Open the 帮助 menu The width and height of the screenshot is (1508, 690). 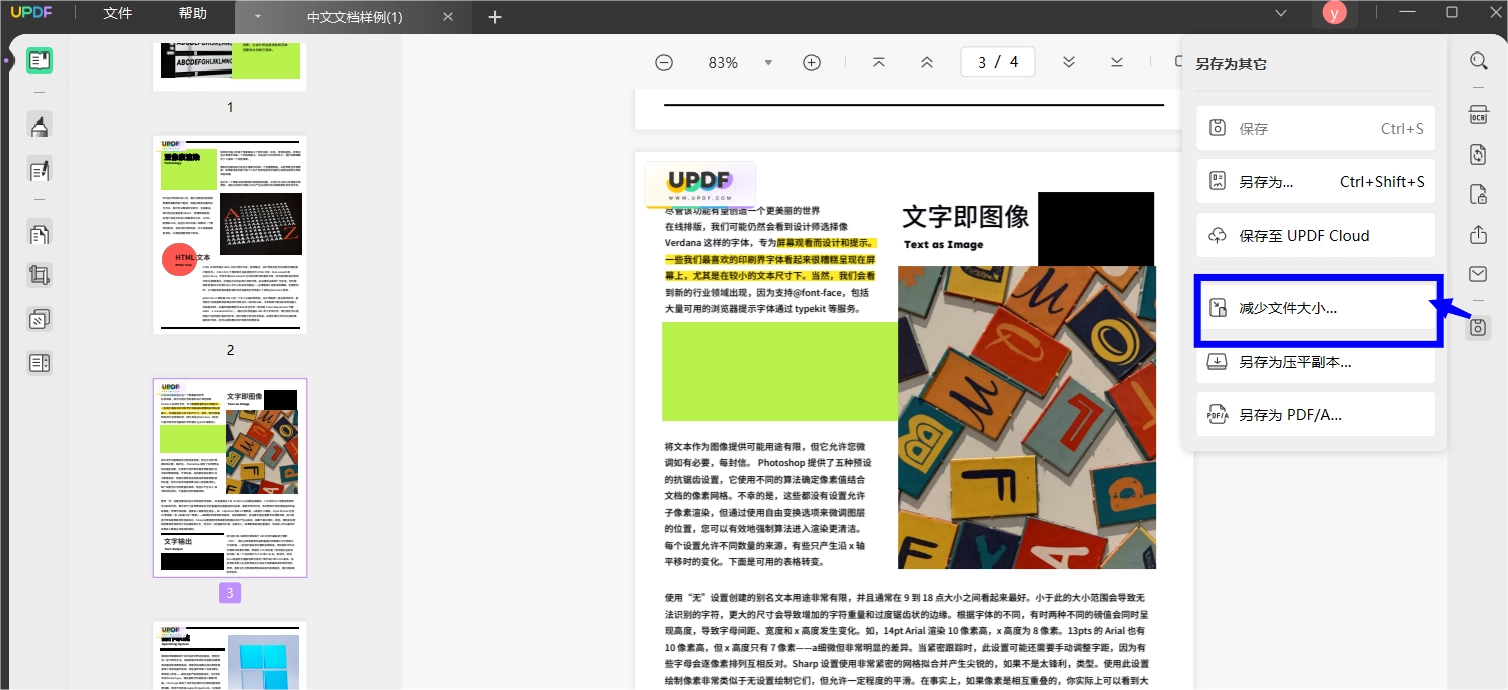click(193, 14)
